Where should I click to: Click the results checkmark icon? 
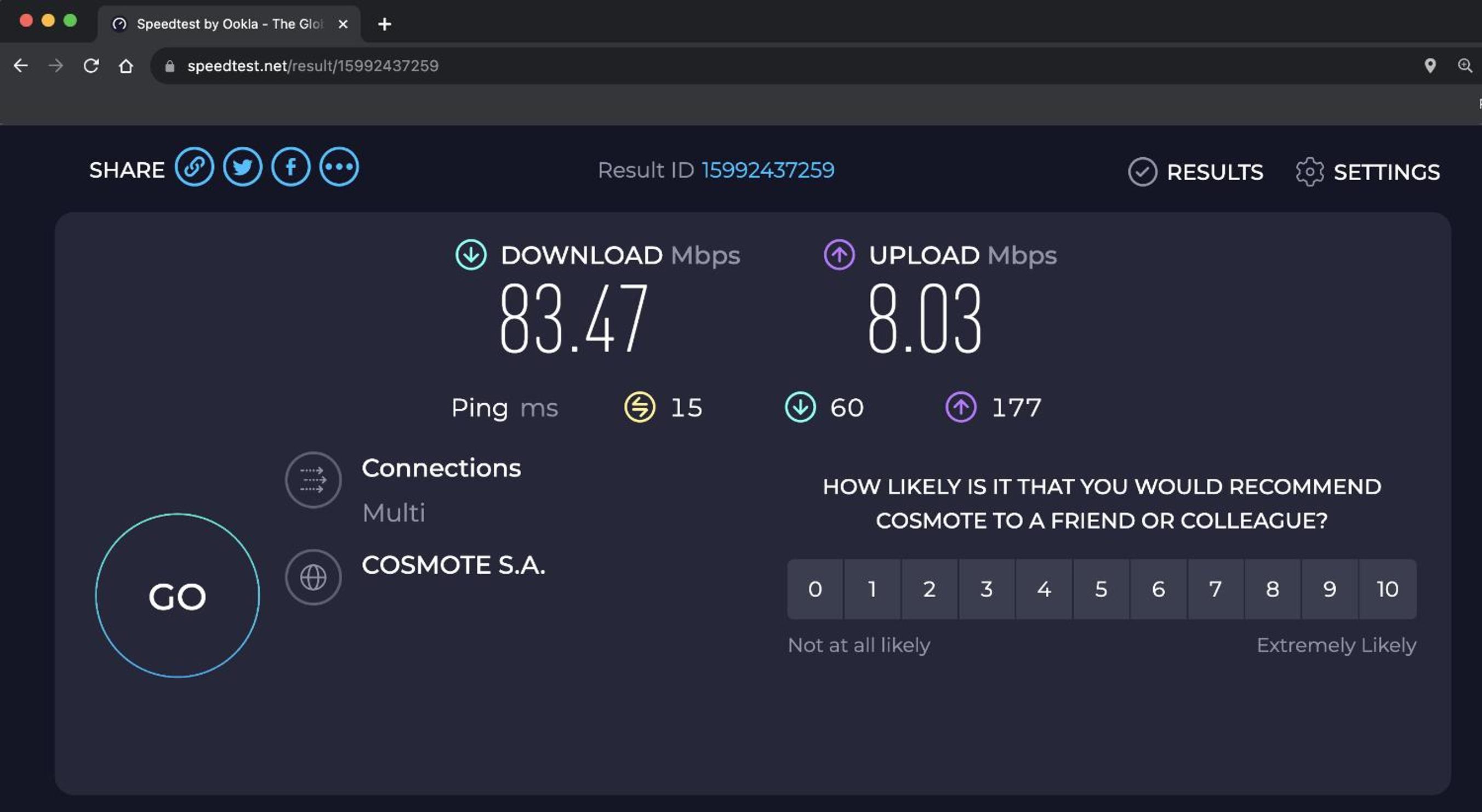point(1143,172)
